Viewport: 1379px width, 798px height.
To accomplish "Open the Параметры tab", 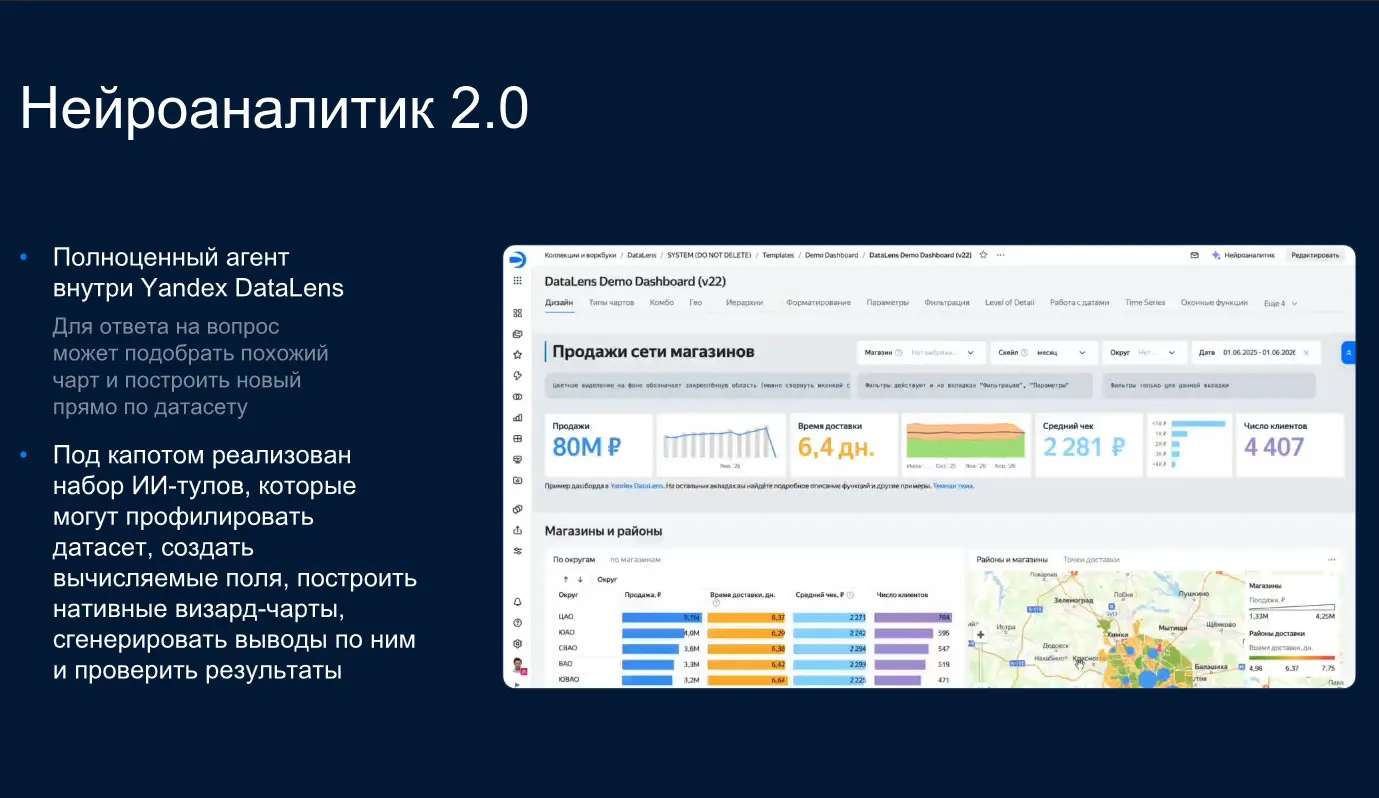I will point(888,302).
